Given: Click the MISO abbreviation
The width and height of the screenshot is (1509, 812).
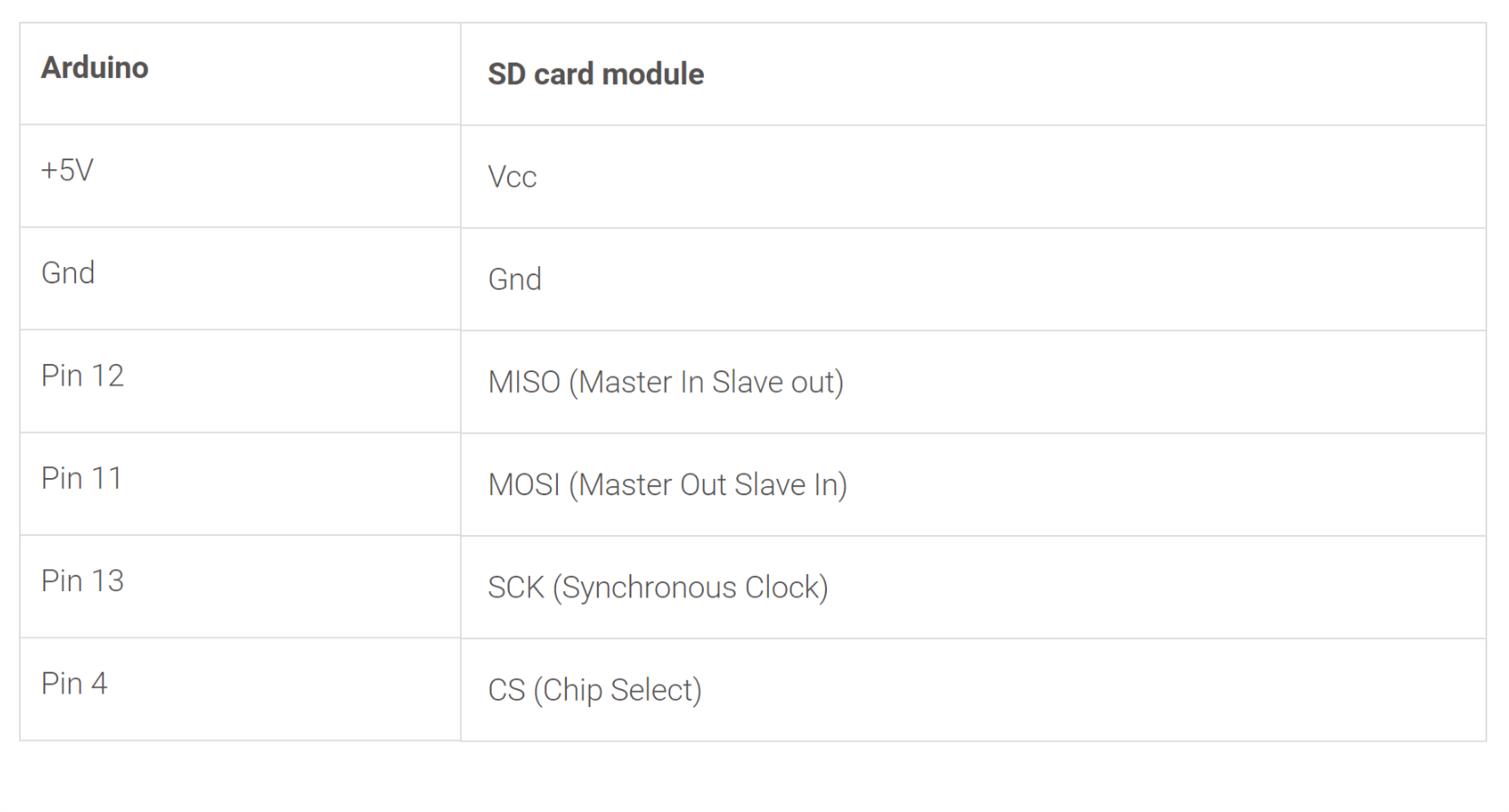Looking at the screenshot, I should coord(524,382).
